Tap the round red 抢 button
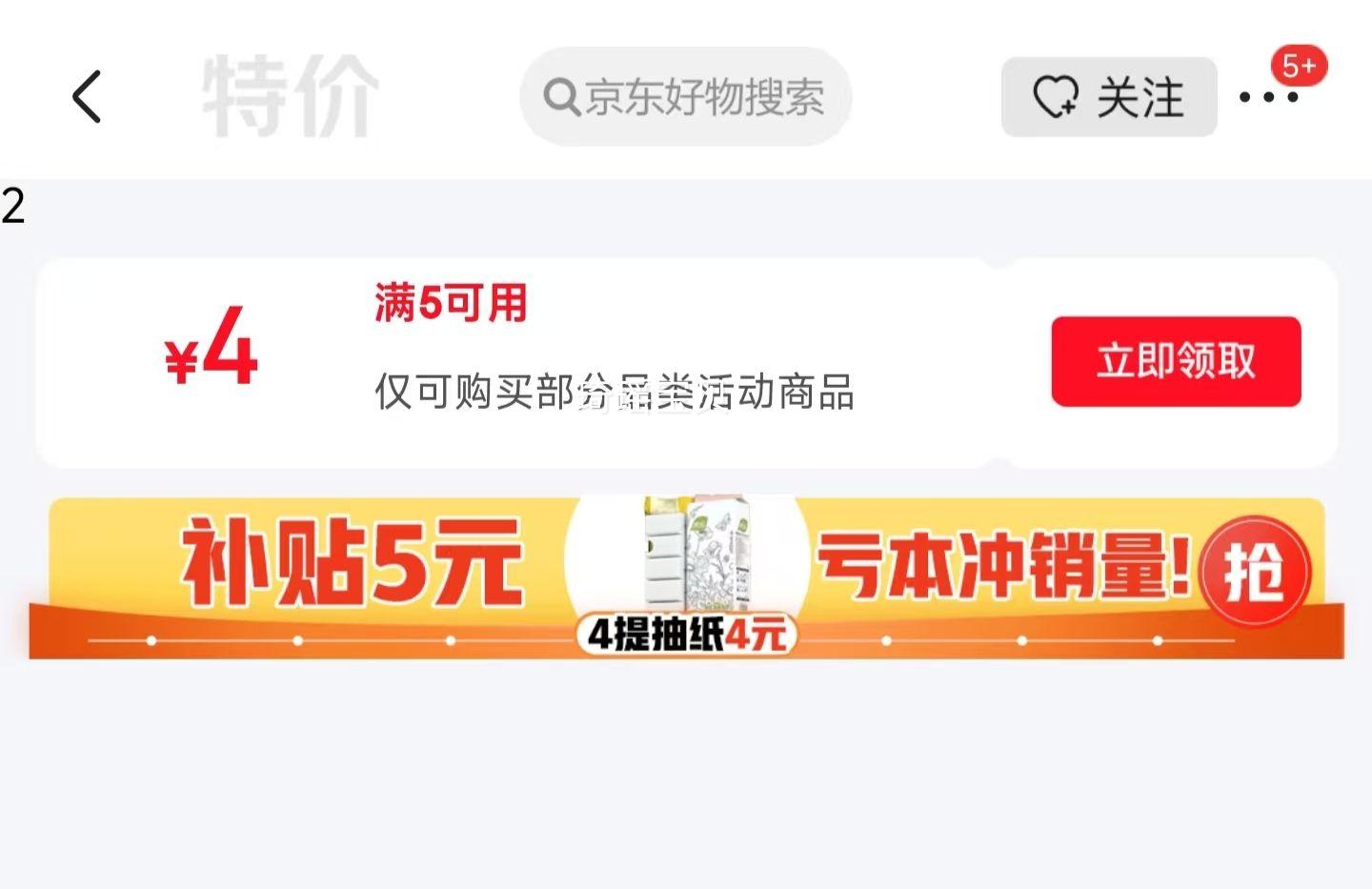 pyautogui.click(x=1254, y=572)
